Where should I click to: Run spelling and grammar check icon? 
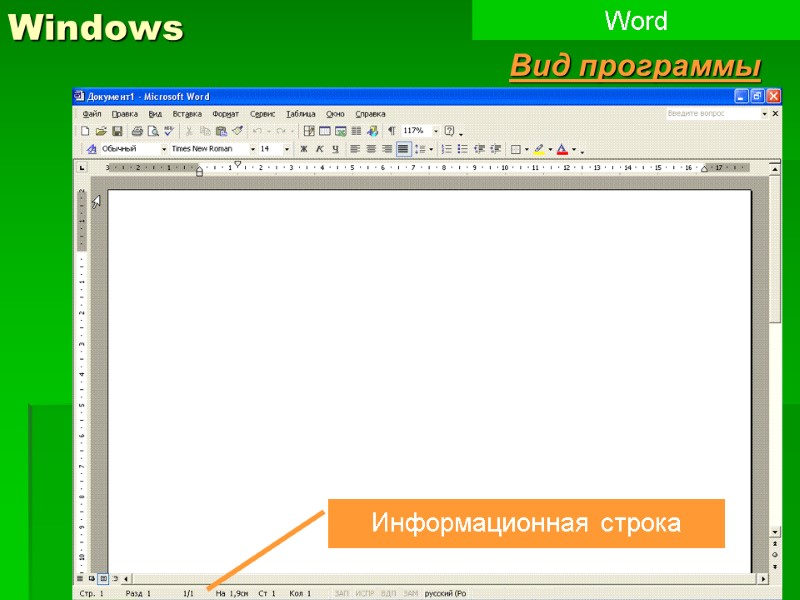pyautogui.click(x=168, y=131)
